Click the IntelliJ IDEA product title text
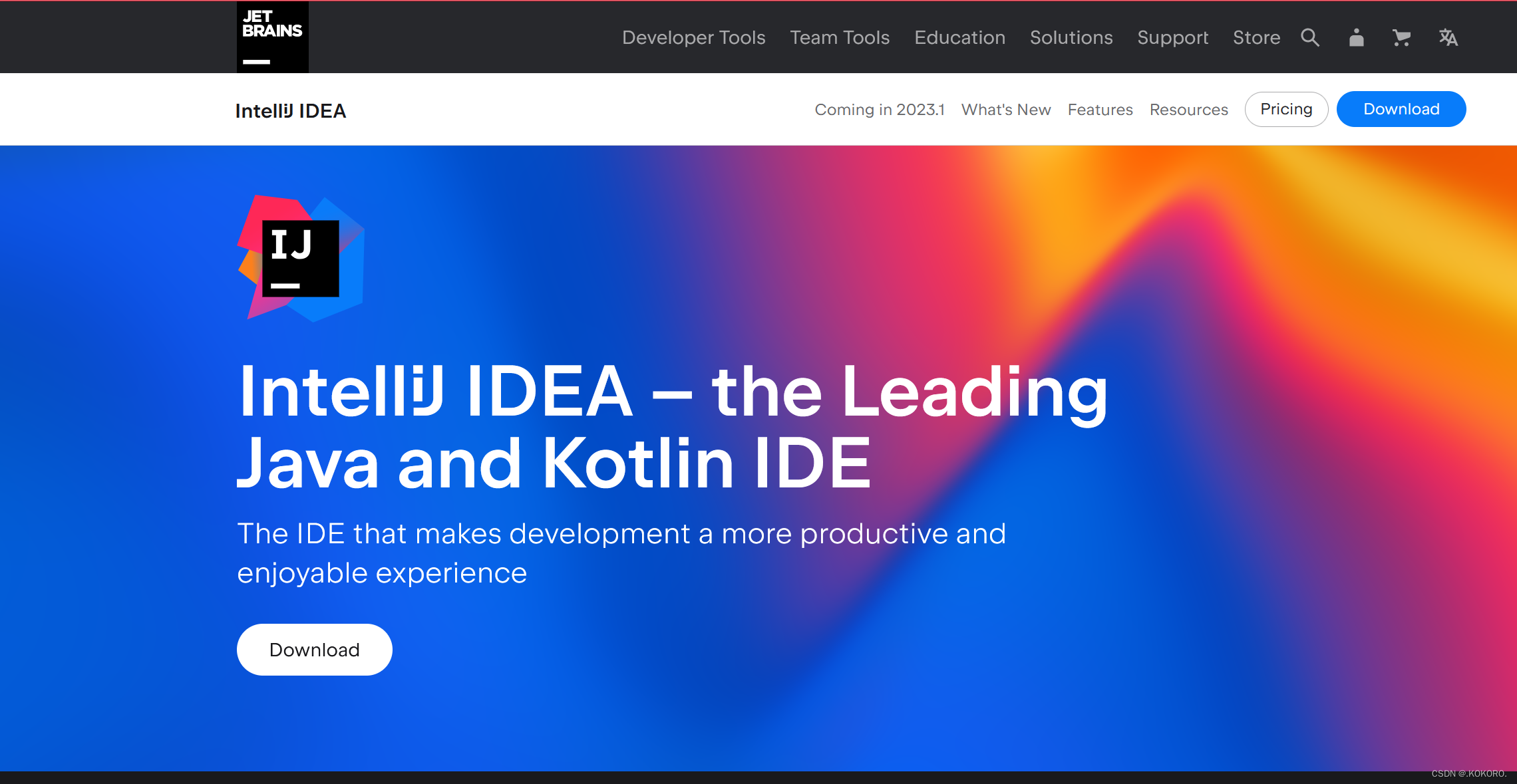The image size is (1517, 784). click(291, 111)
